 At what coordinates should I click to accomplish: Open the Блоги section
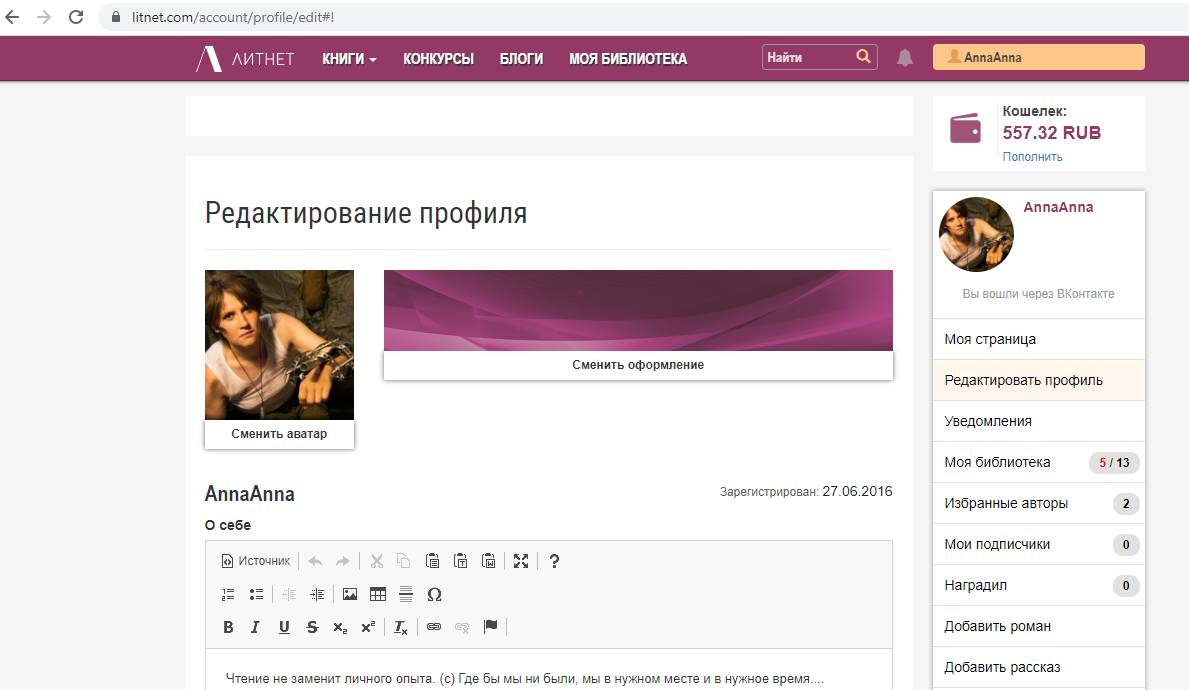click(521, 59)
